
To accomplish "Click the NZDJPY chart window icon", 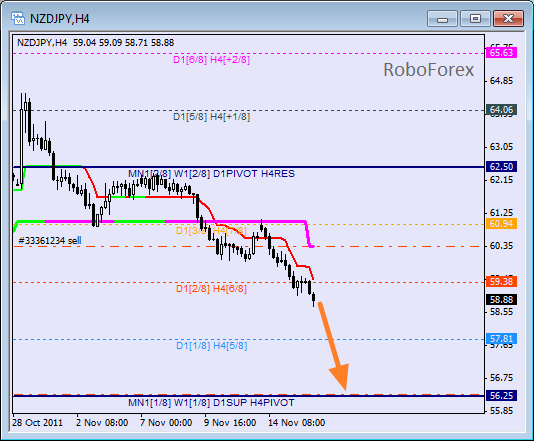I will (x=18, y=18).
